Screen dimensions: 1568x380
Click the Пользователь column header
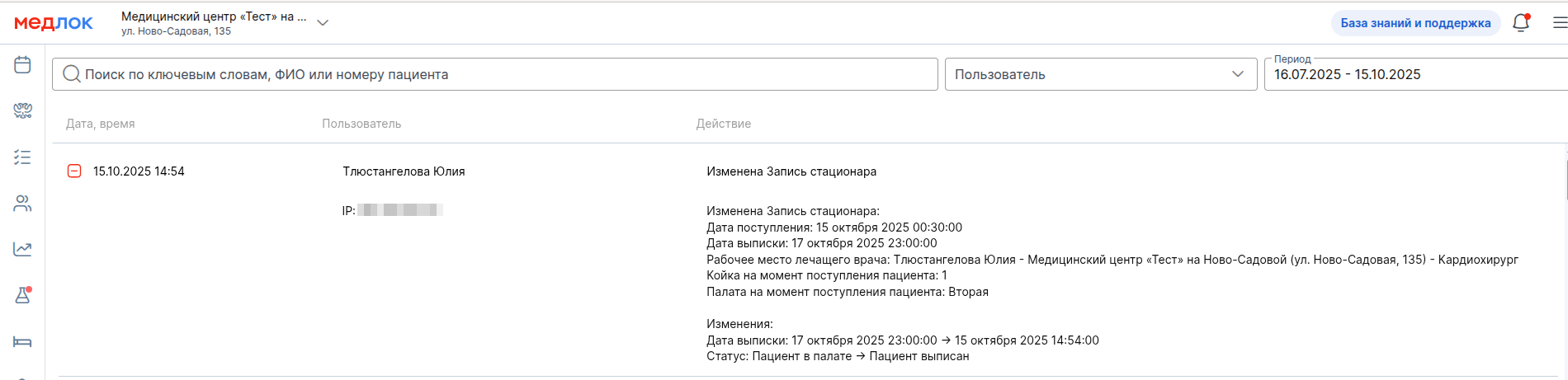[x=361, y=124]
